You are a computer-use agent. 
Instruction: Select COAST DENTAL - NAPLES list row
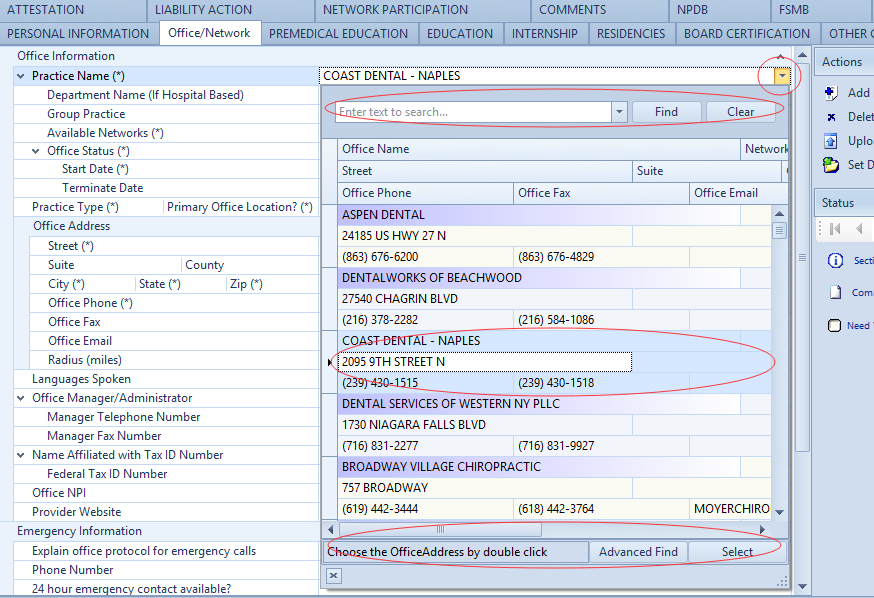(538, 341)
